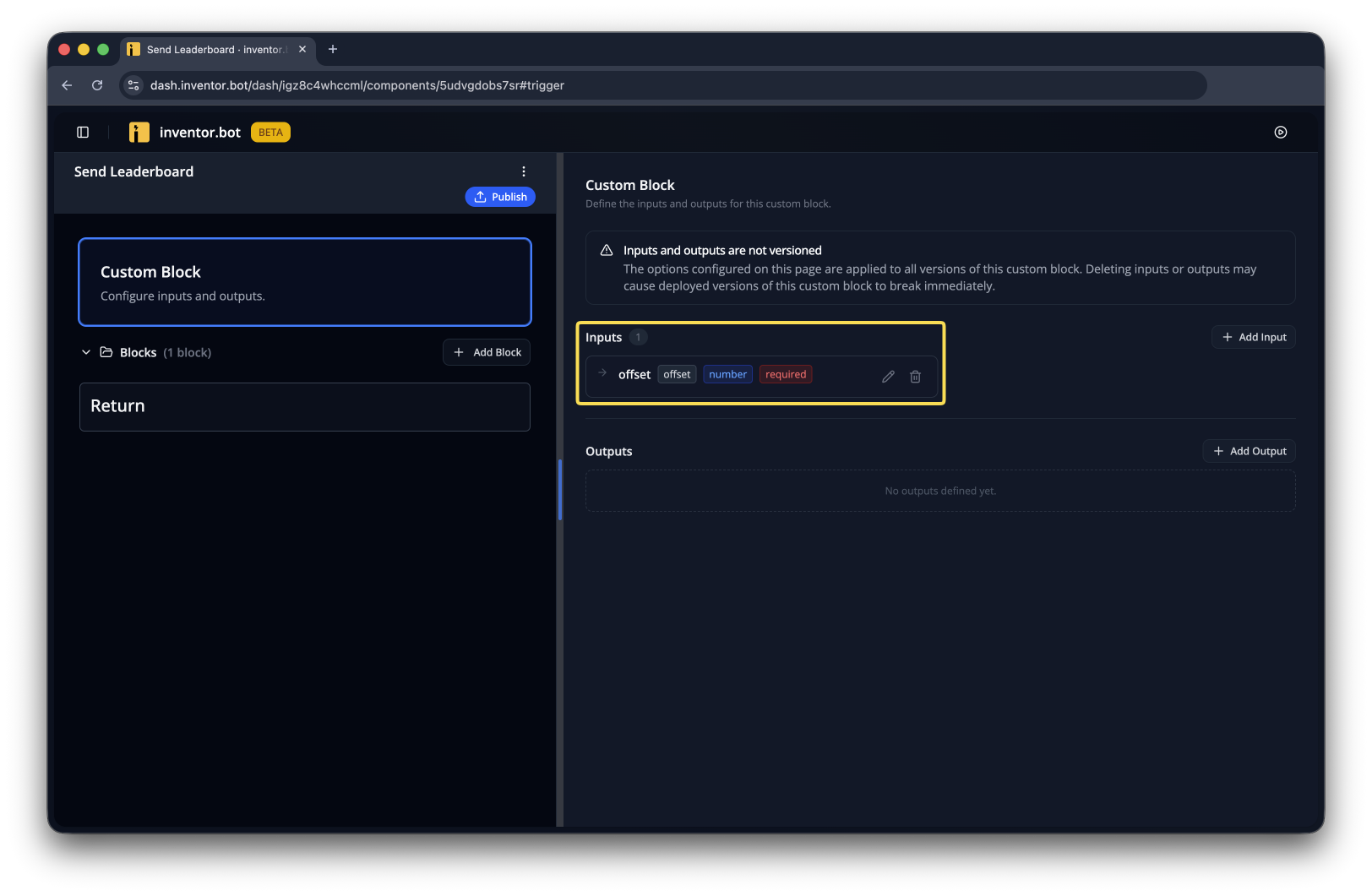Reload the page
The height and width of the screenshot is (896, 1372).
pyautogui.click(x=97, y=85)
